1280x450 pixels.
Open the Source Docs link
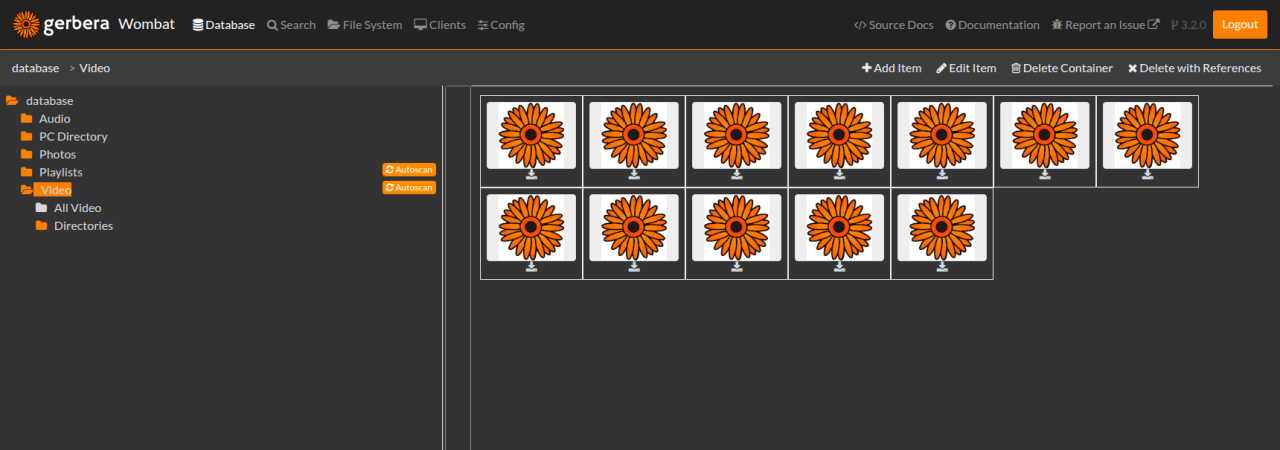(894, 25)
